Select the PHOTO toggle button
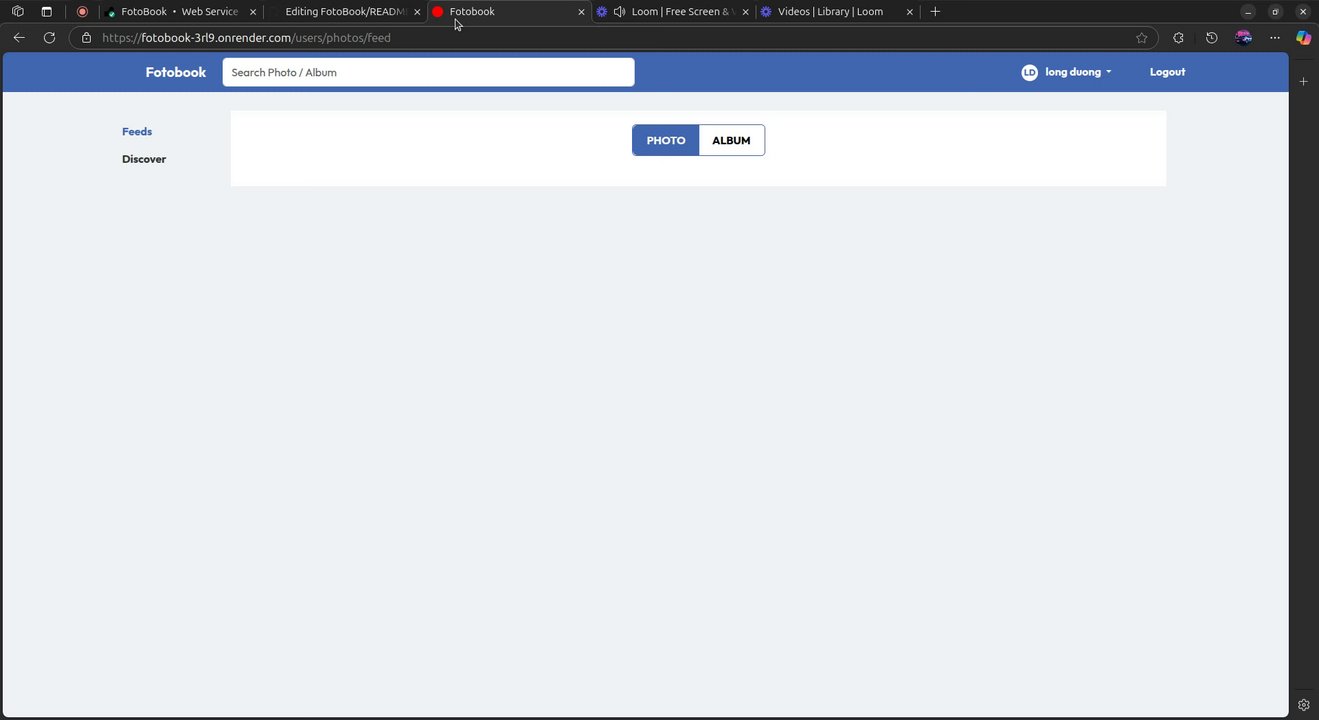Viewport: 1319px width, 720px height. [666, 140]
